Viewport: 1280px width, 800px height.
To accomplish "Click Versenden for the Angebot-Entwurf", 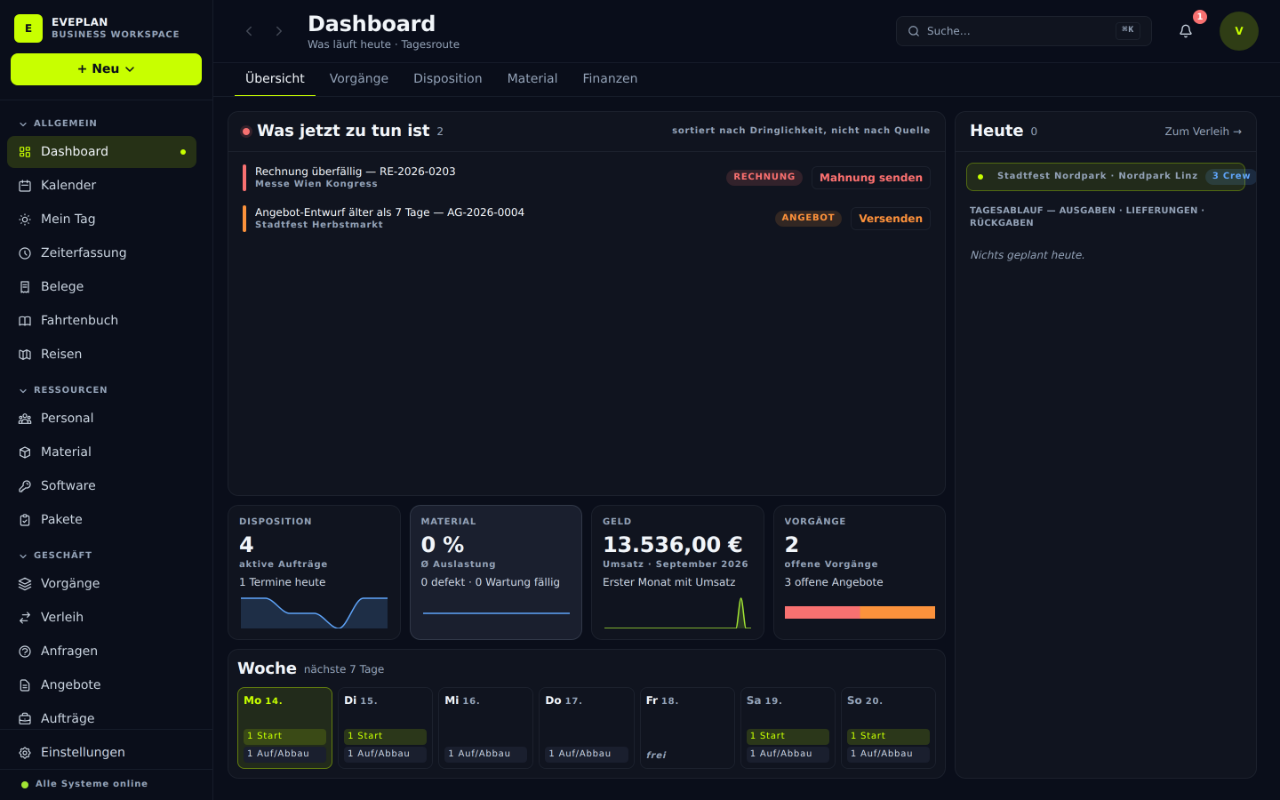I will pos(890,219).
